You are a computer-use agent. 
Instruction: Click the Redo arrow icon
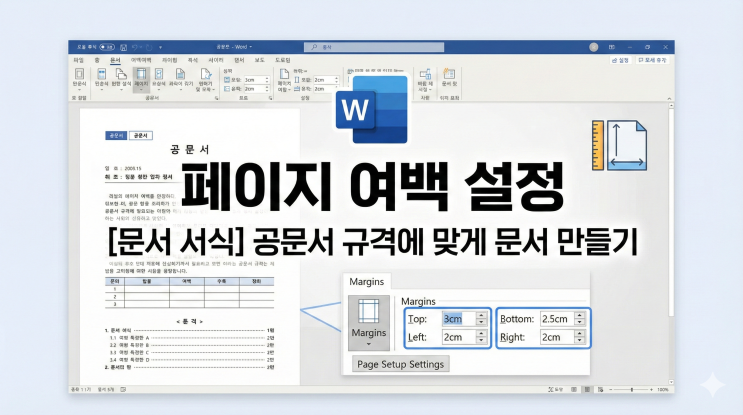pos(149,47)
